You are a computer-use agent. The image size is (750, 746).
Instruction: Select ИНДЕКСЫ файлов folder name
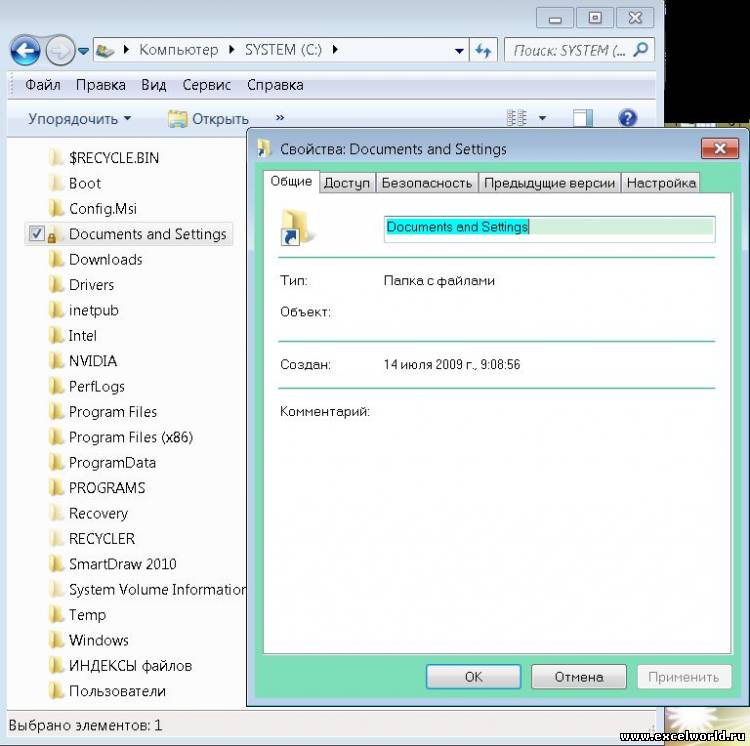tap(130, 665)
